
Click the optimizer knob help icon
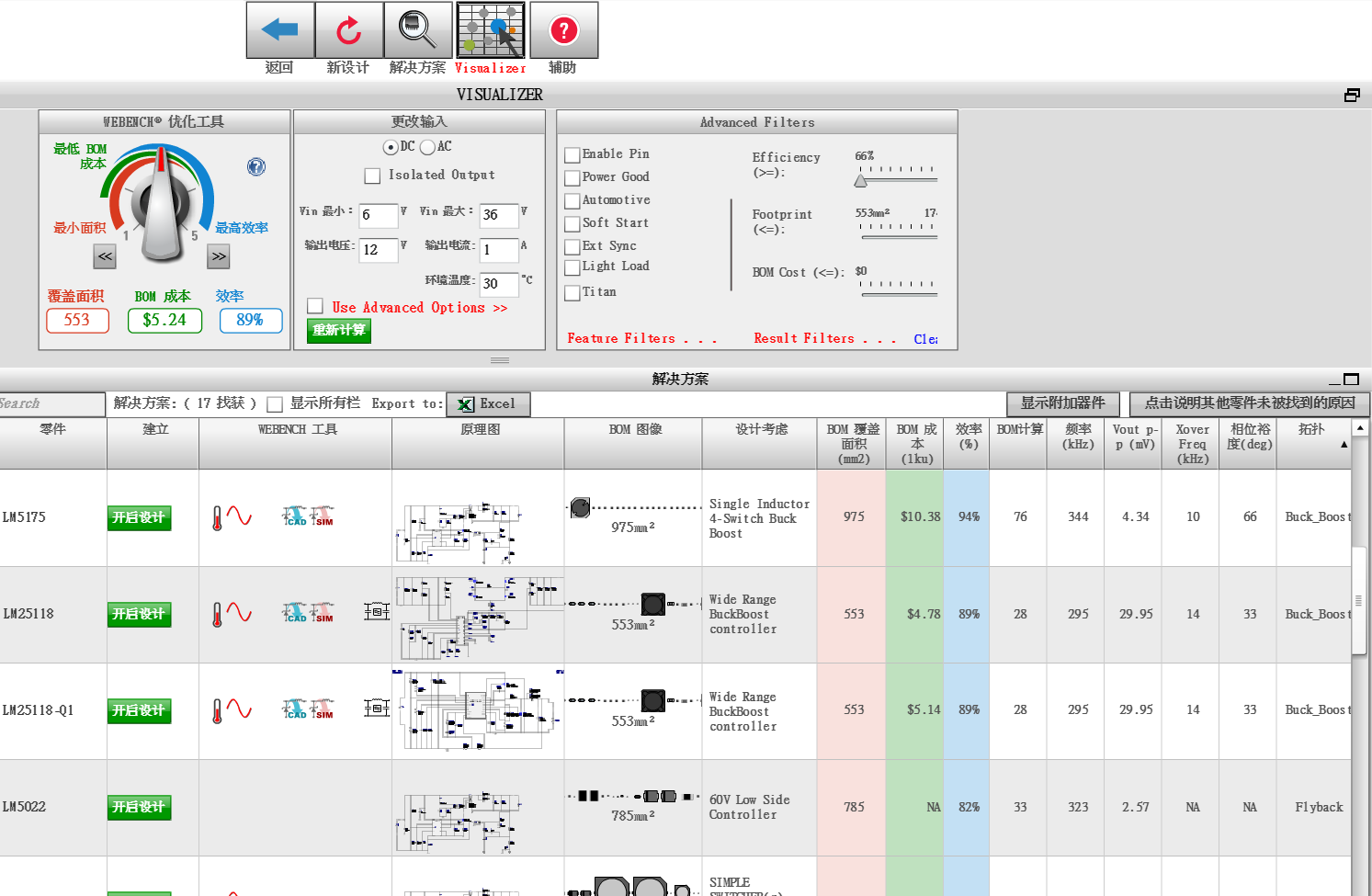click(256, 166)
